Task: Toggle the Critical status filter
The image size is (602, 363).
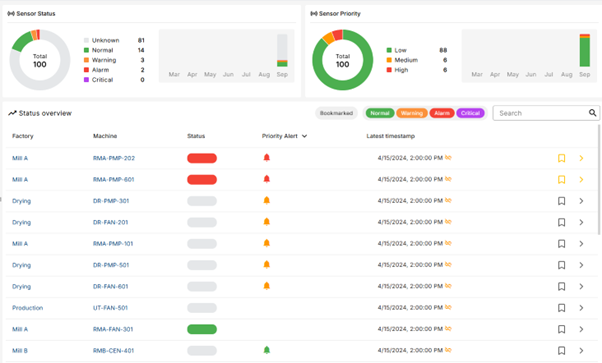Action: 470,113
